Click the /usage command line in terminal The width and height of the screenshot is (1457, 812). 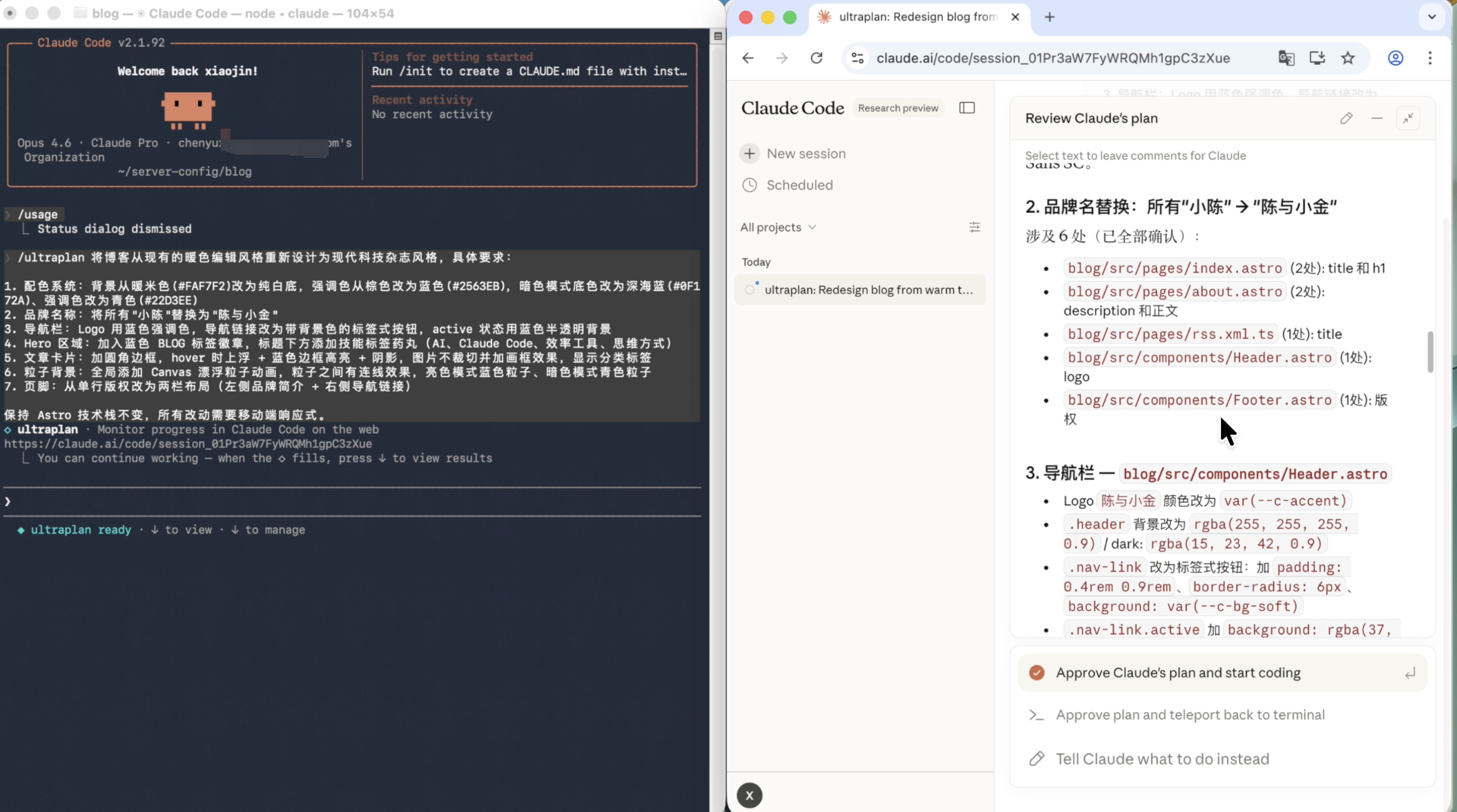click(38, 214)
